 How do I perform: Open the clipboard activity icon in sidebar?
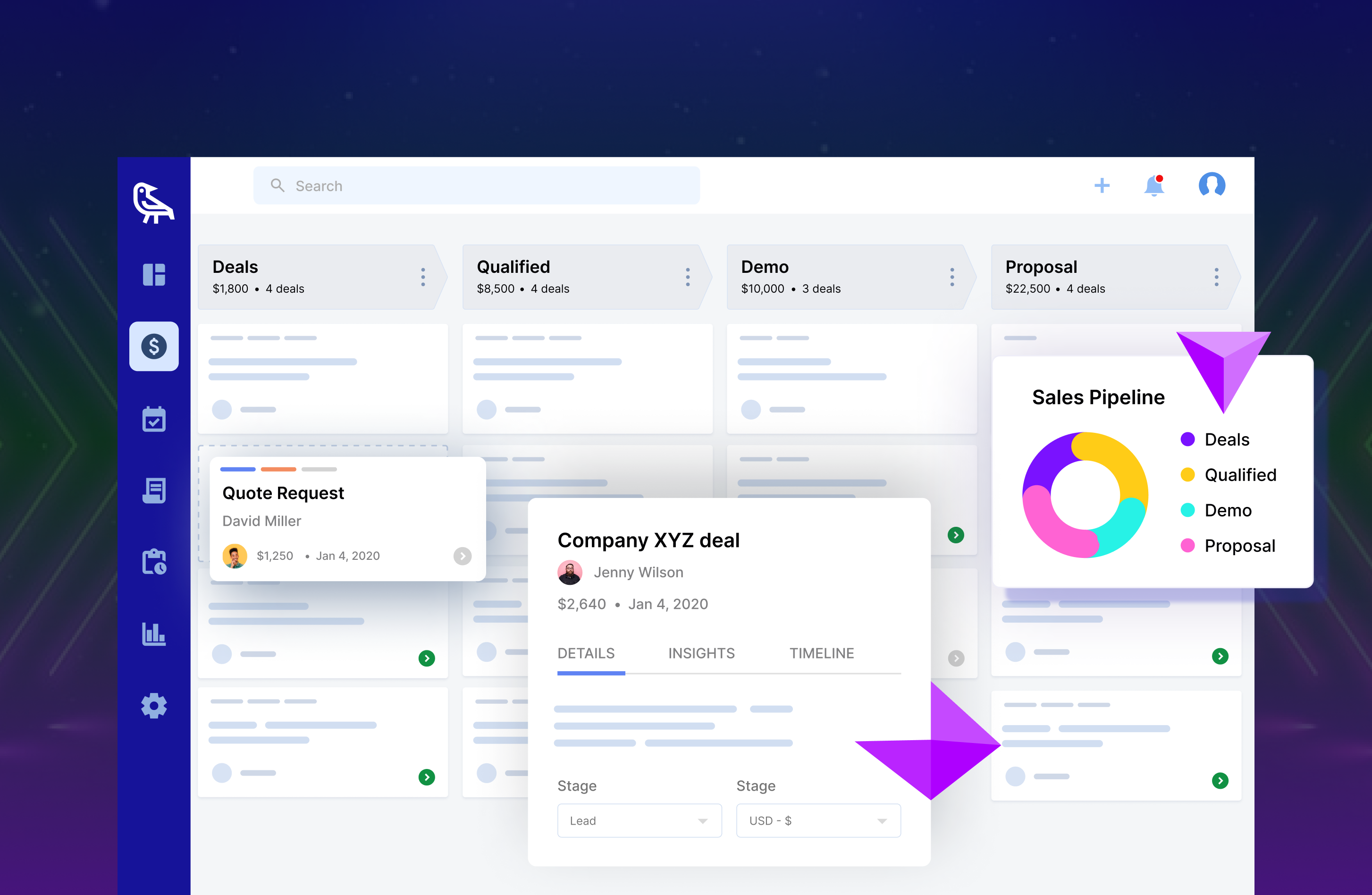[153, 562]
